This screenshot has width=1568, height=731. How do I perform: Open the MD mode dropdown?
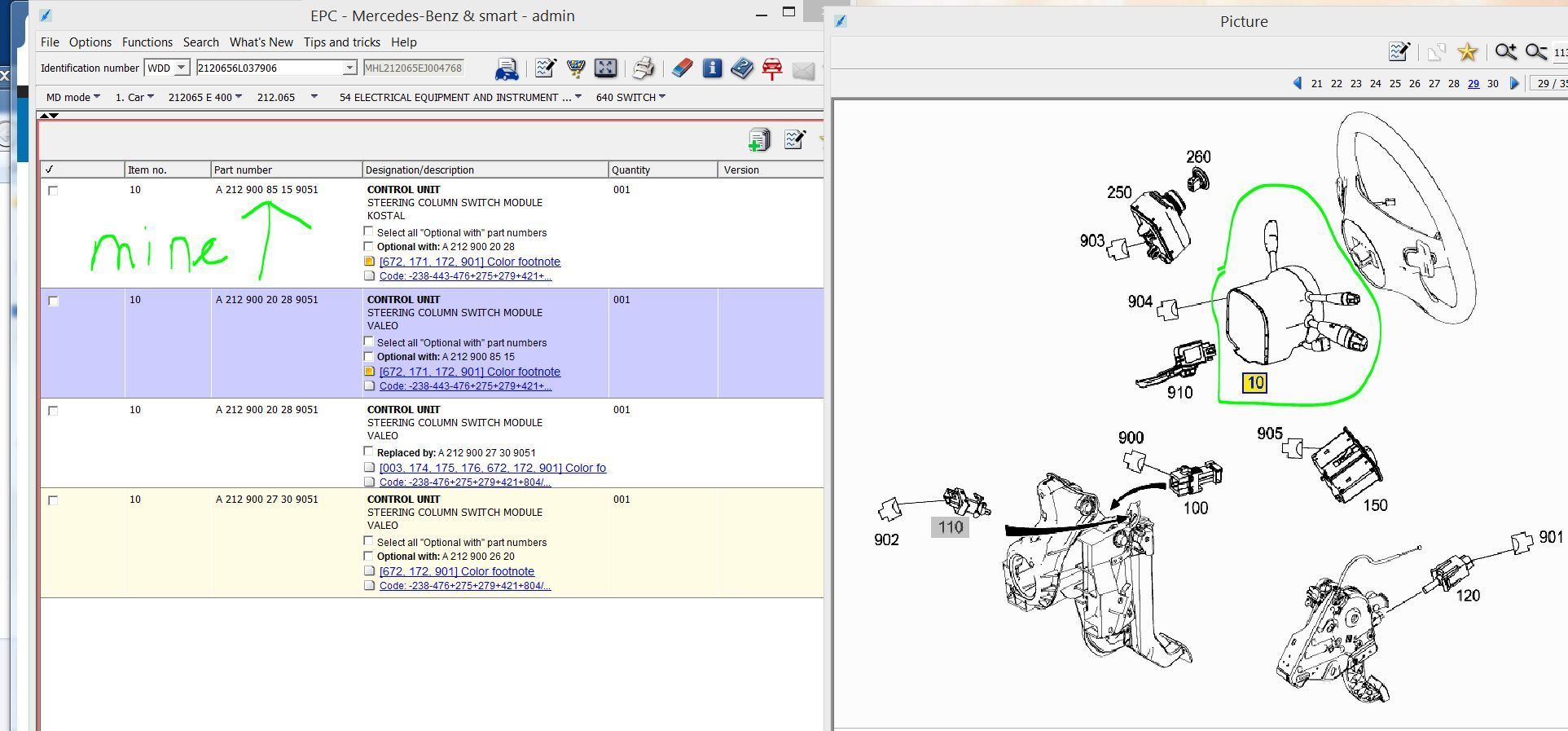point(72,97)
